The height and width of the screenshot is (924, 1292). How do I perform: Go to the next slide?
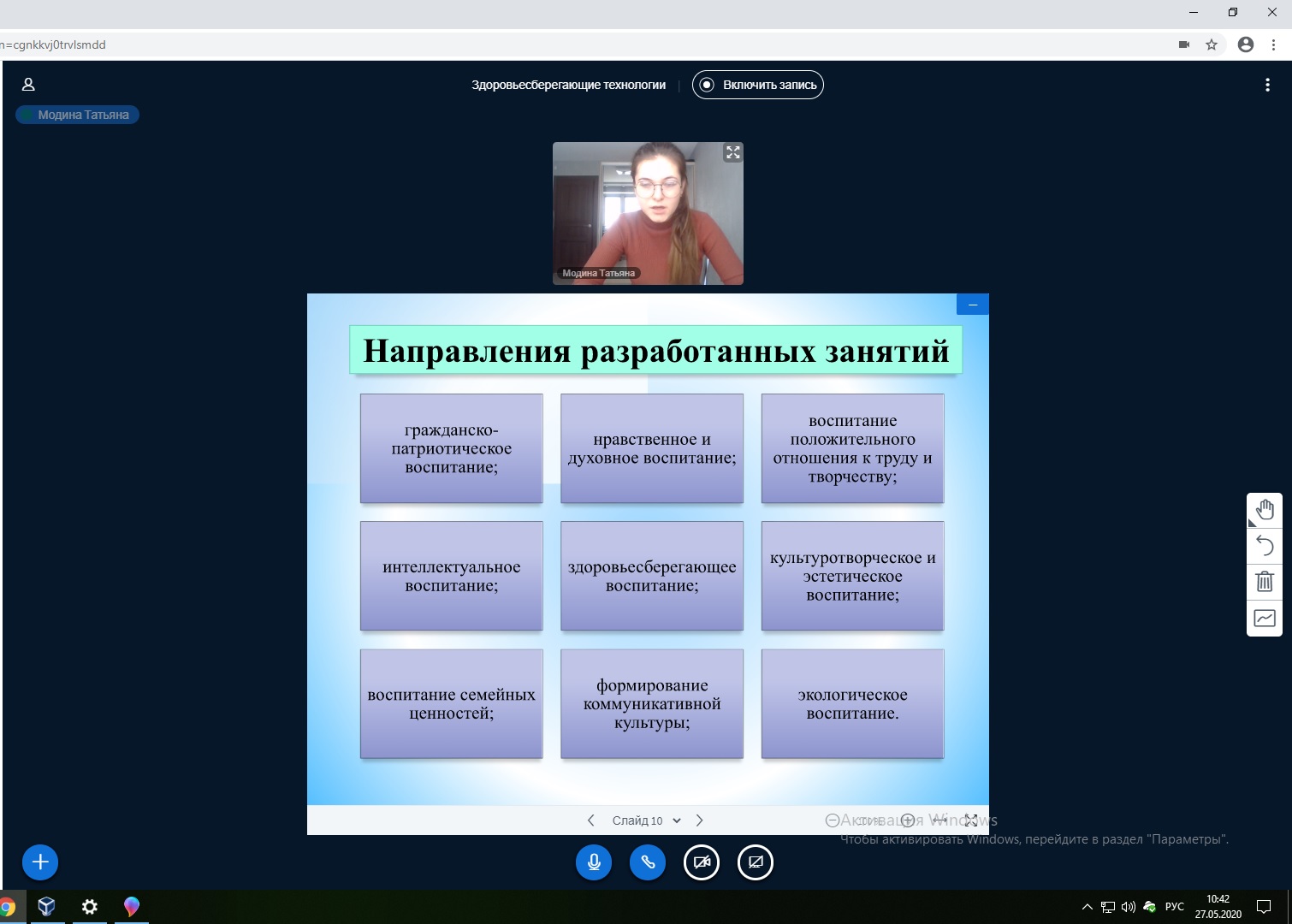click(700, 820)
